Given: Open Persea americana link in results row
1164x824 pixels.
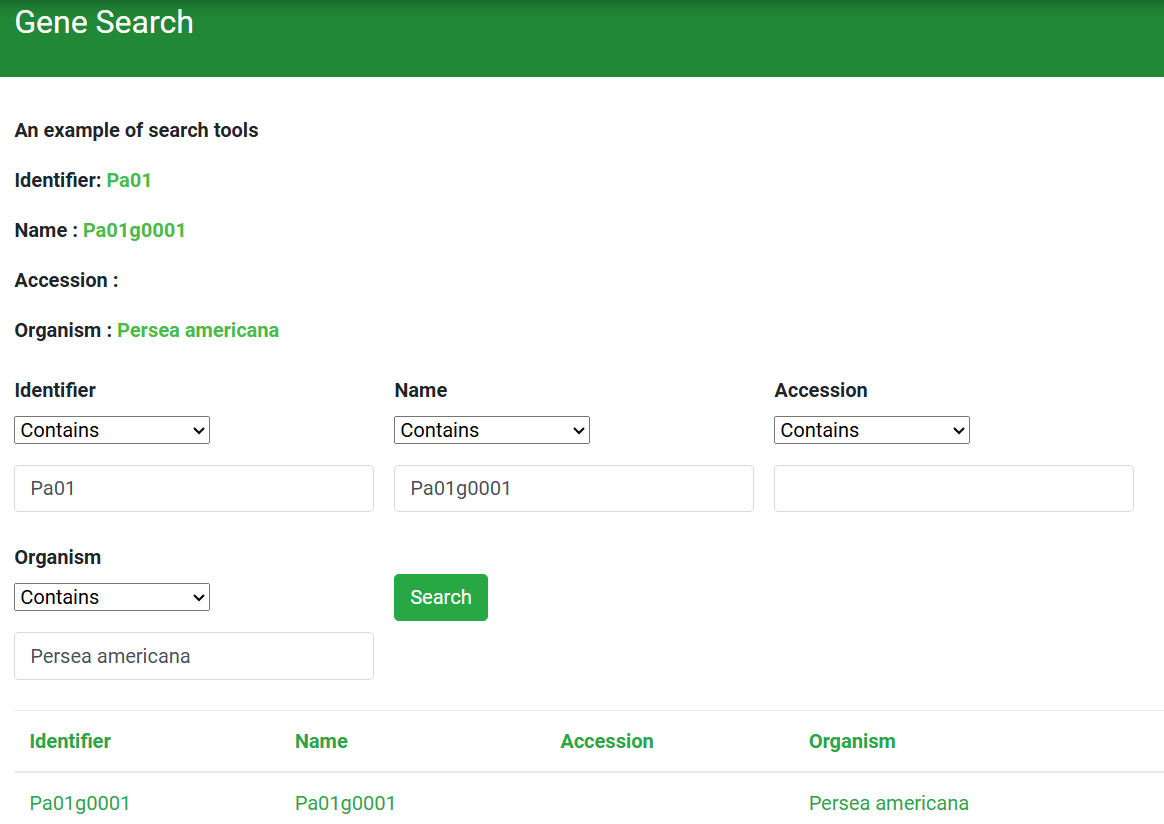Looking at the screenshot, I should click(x=888, y=803).
